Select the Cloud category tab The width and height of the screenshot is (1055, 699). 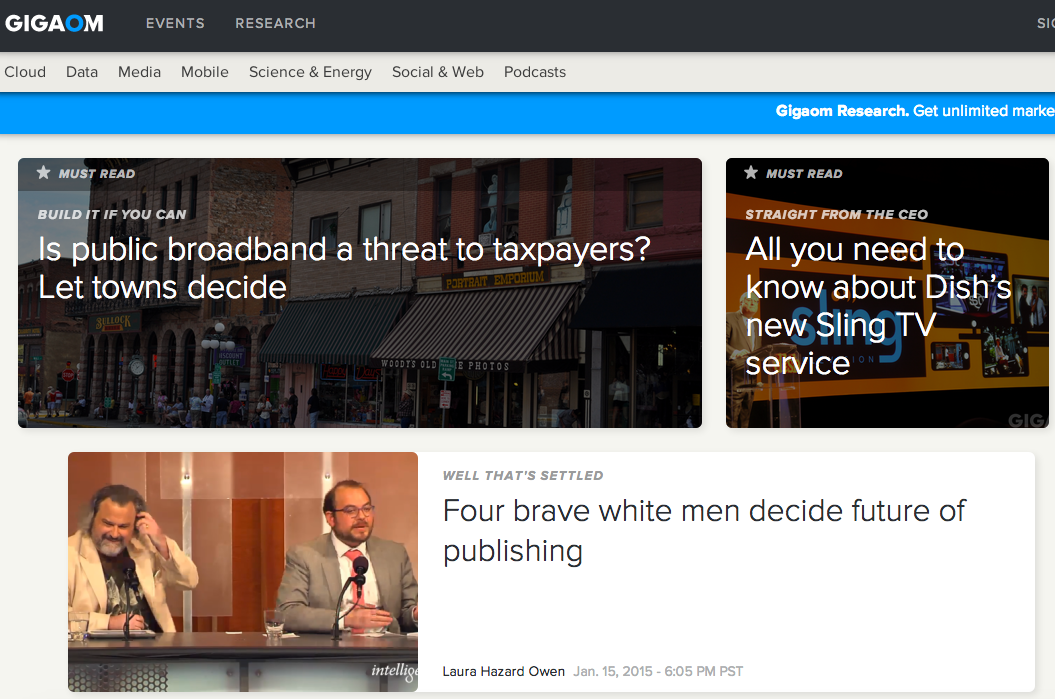(25, 72)
